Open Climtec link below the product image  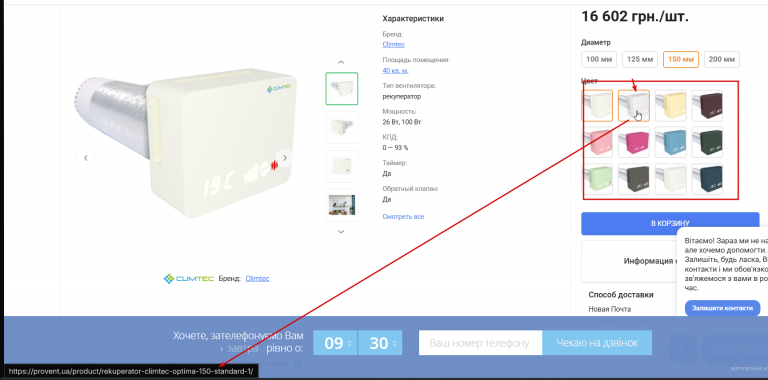[257, 279]
